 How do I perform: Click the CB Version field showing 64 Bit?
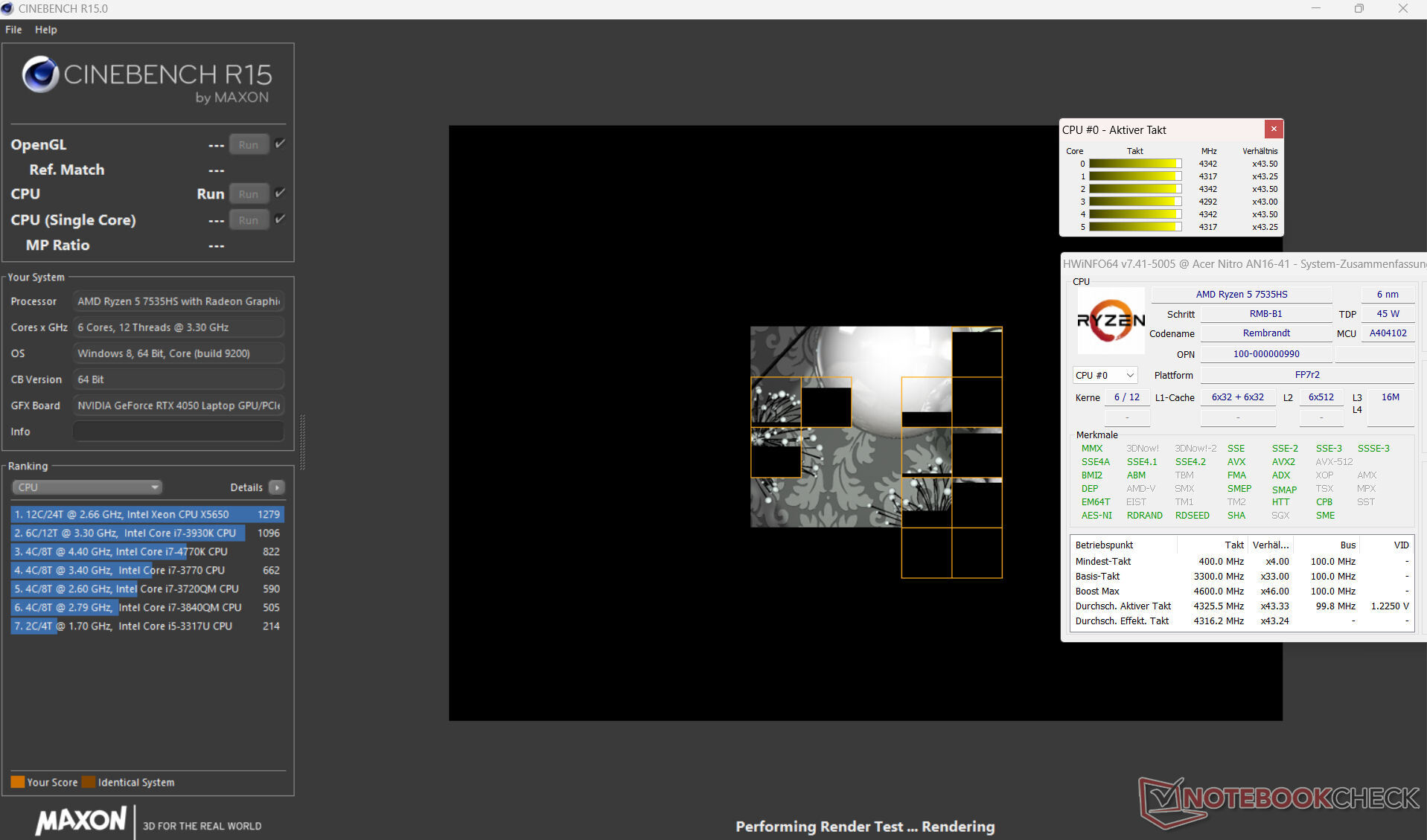click(179, 379)
